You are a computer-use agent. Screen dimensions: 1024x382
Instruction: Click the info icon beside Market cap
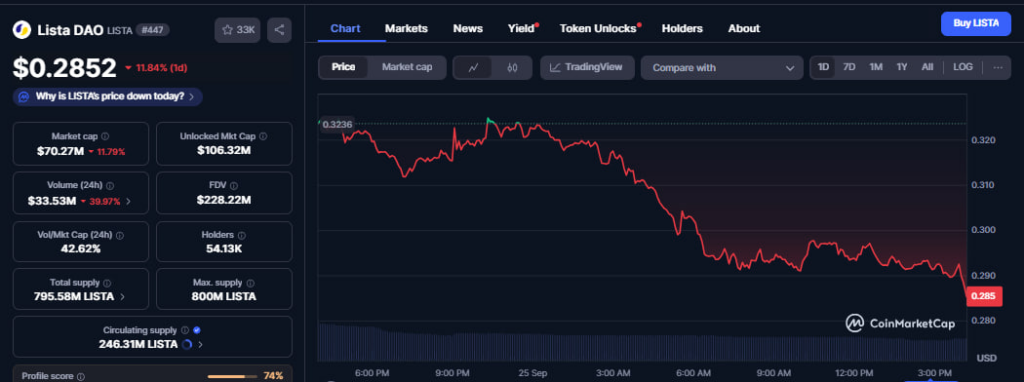click(105, 136)
